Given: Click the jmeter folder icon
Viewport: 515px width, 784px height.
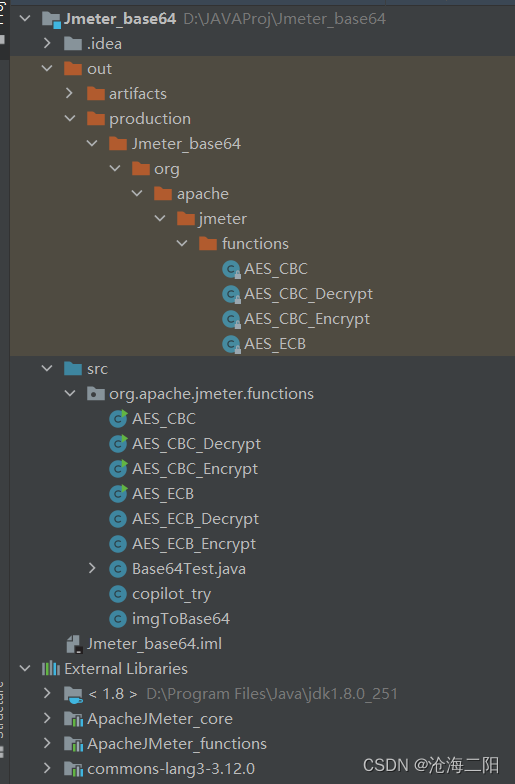Looking at the screenshot, I should 186,218.
